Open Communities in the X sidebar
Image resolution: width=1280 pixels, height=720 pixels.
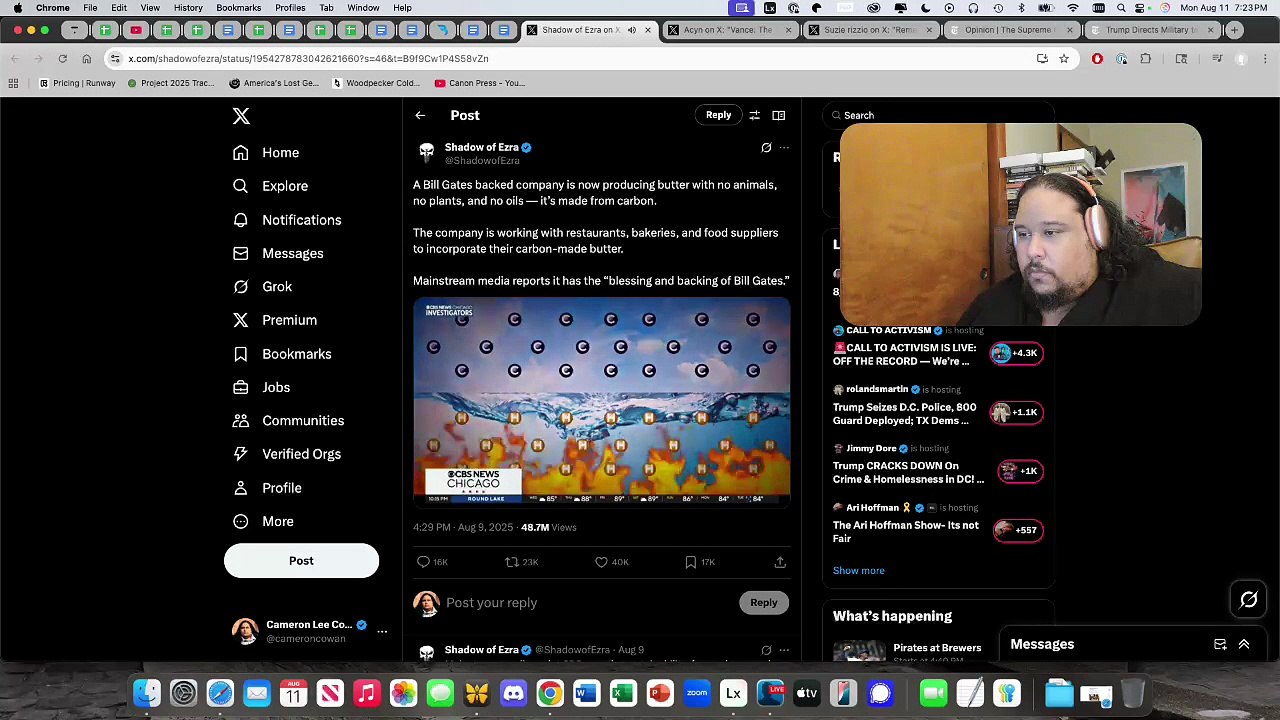(288, 421)
